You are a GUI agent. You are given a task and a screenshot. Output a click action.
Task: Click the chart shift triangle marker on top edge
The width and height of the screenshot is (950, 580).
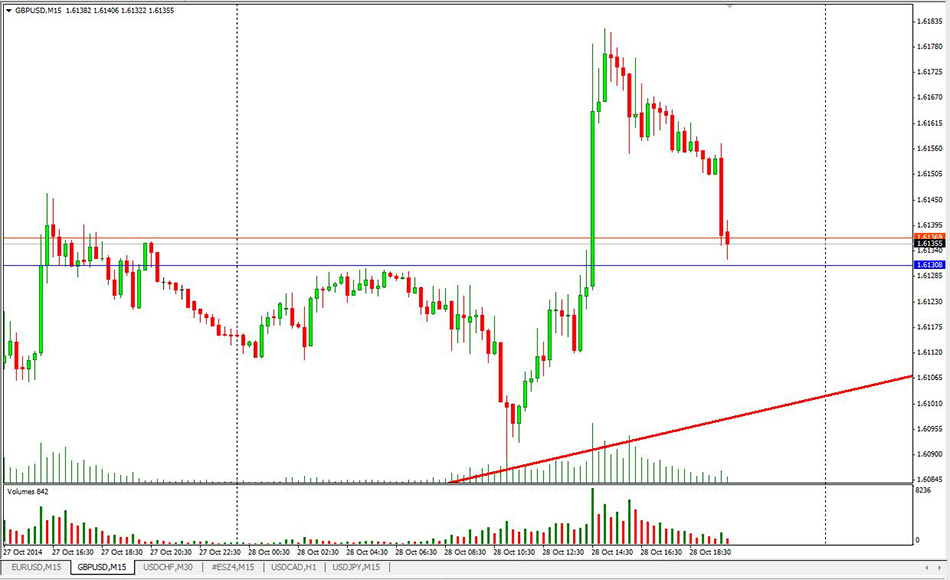point(730,7)
